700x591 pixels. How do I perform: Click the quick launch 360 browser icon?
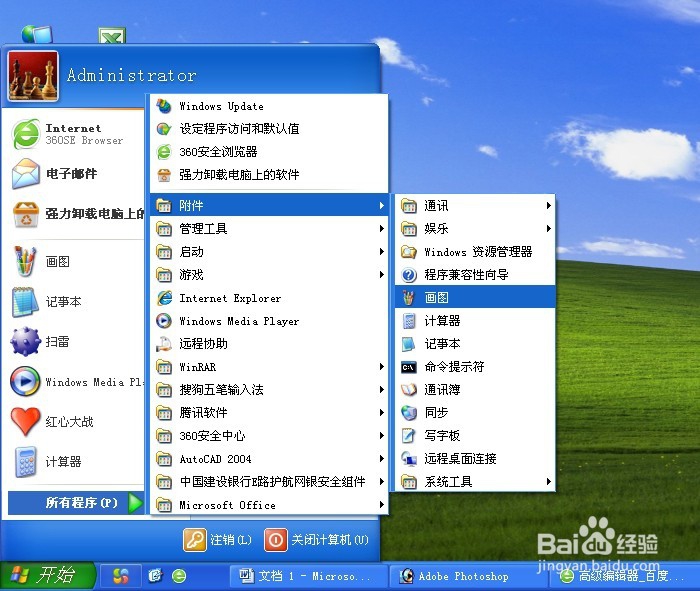click(x=179, y=576)
